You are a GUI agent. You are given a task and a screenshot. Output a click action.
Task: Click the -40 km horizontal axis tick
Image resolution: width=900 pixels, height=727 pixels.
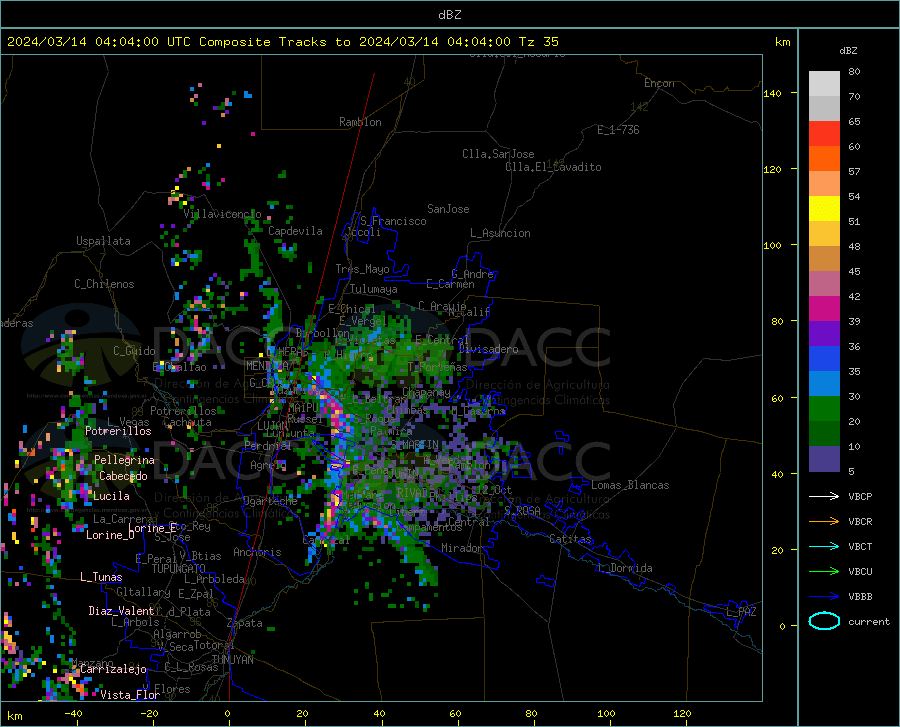(72, 714)
